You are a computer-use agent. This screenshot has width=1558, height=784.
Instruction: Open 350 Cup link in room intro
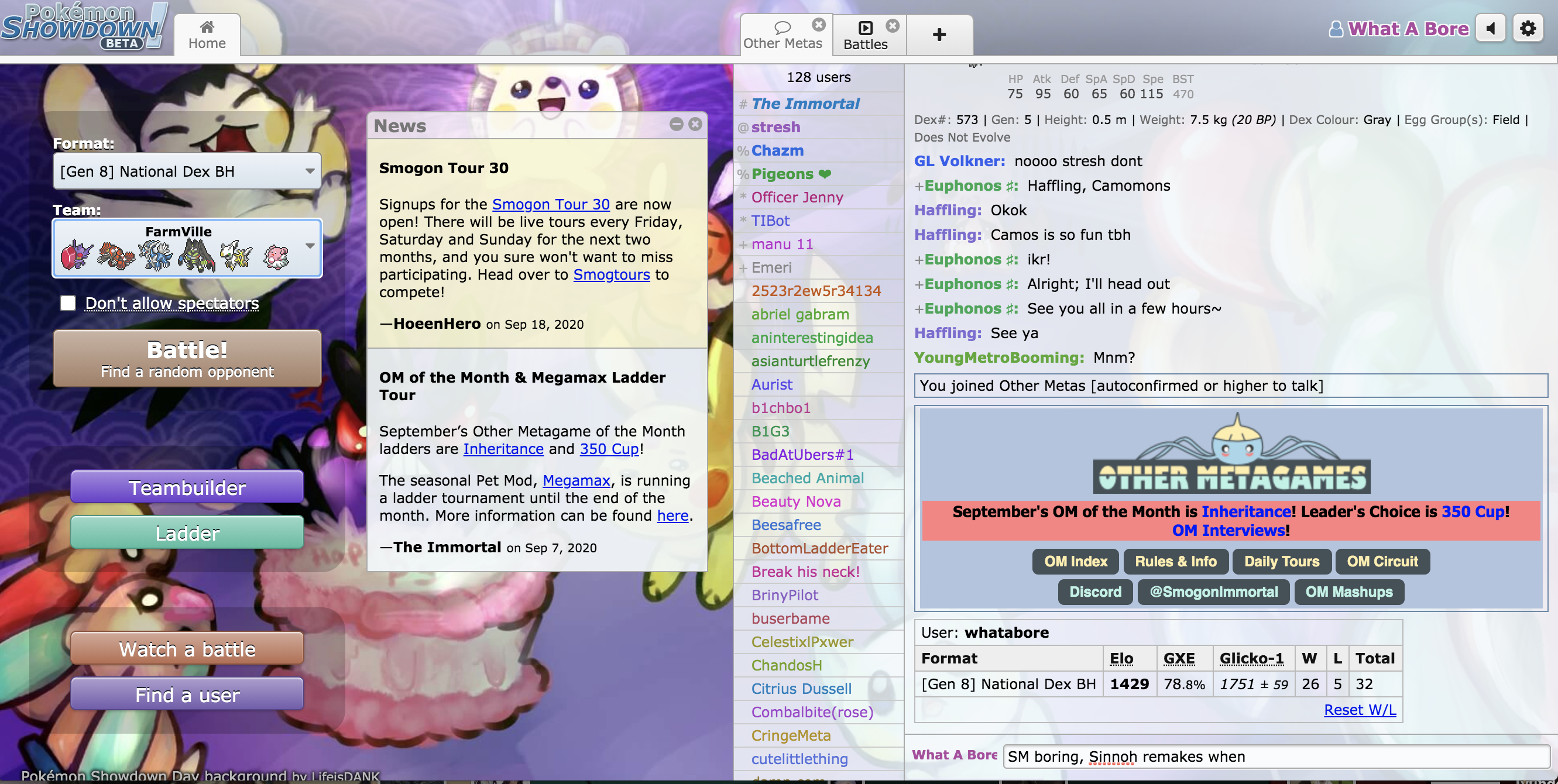(1473, 511)
